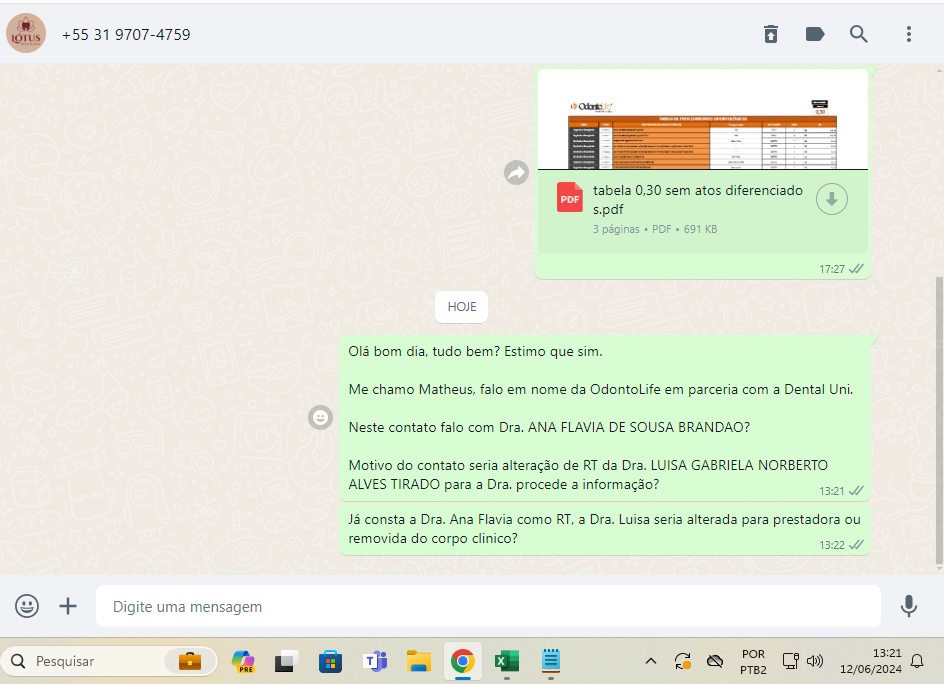Click the red PDF file icon
Viewport: 944px width, 684px height.
(x=569, y=197)
